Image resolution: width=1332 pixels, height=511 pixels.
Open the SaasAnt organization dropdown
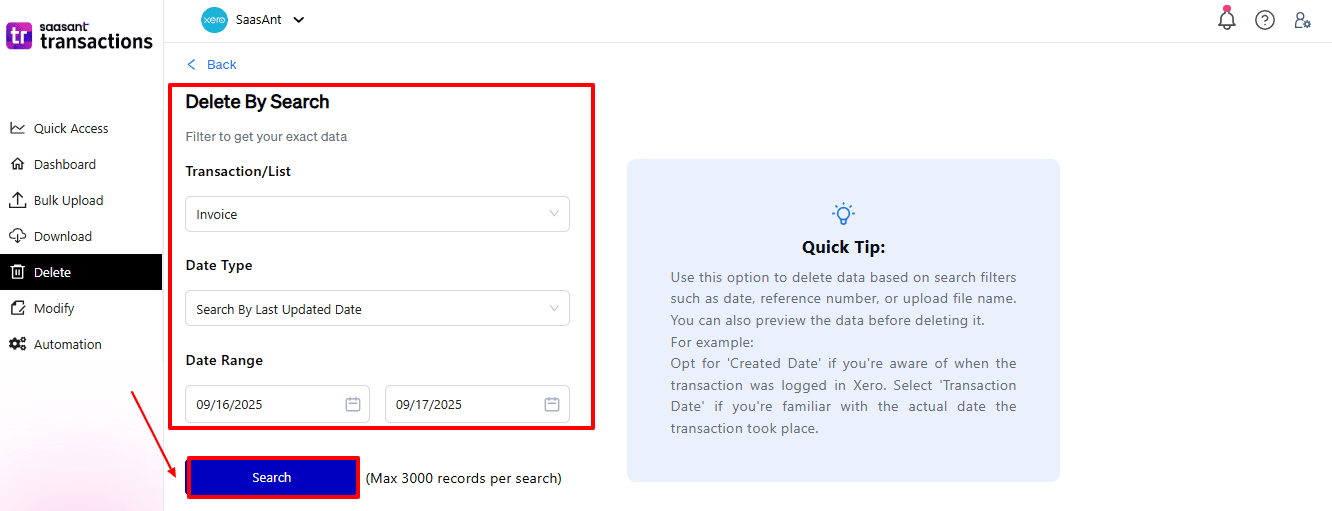point(253,19)
